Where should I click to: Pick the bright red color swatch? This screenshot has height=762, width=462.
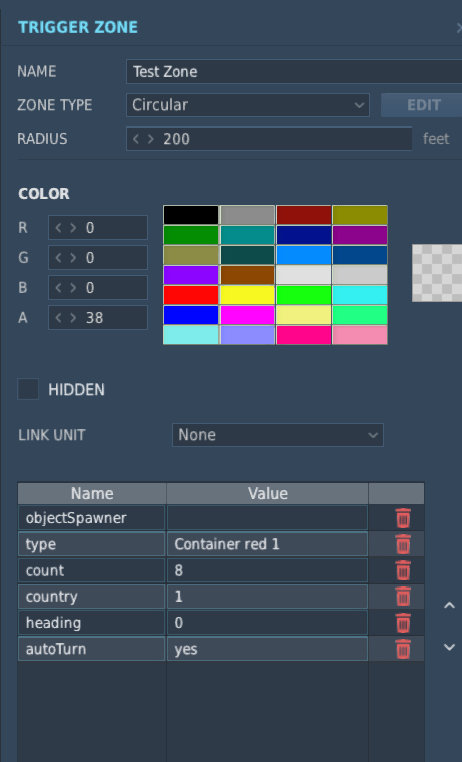point(191,295)
